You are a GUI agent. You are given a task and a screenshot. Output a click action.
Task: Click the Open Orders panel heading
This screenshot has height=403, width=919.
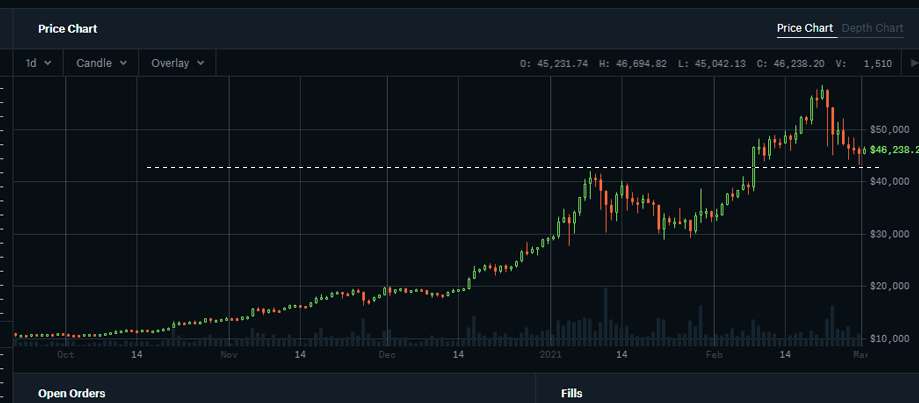point(72,394)
